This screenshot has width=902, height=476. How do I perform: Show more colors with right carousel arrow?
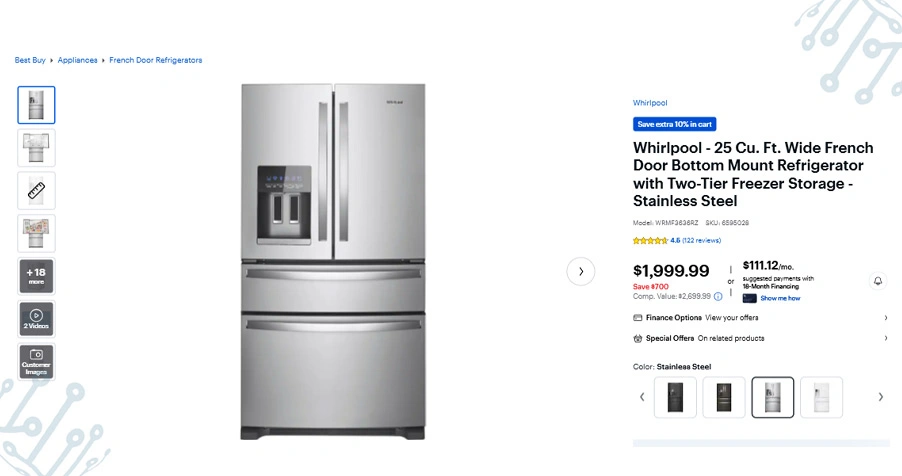click(x=881, y=397)
